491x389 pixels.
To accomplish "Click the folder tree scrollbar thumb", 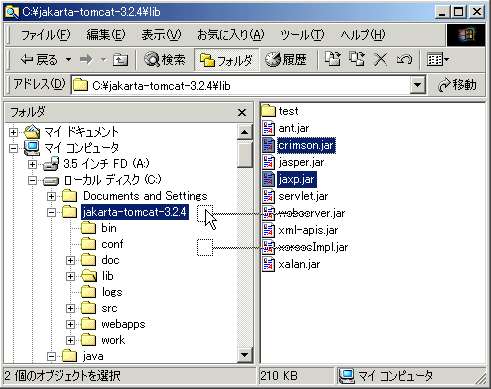I will point(244,154).
